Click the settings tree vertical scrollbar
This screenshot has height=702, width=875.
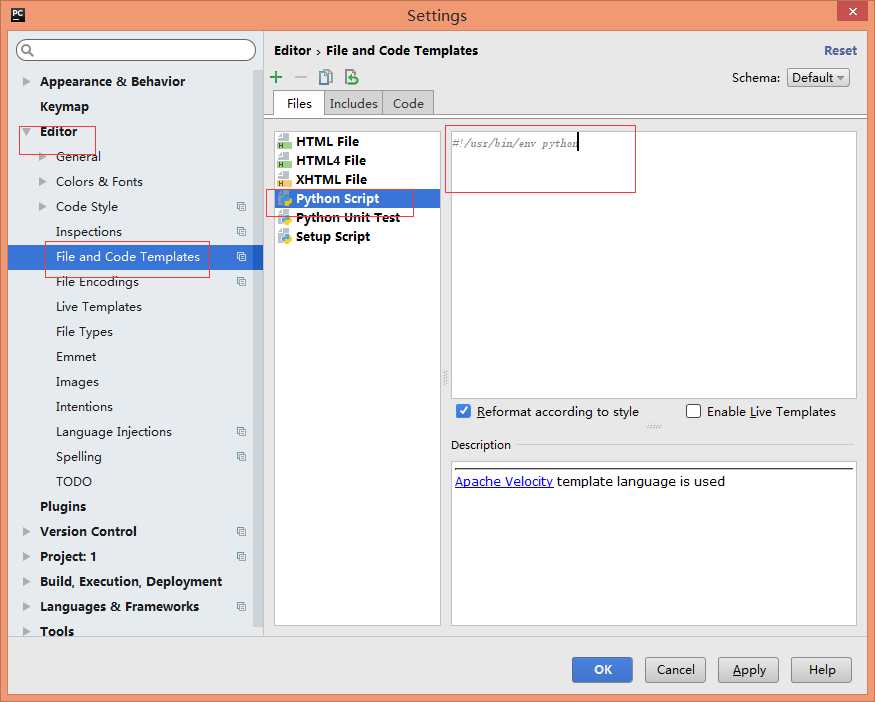257,349
